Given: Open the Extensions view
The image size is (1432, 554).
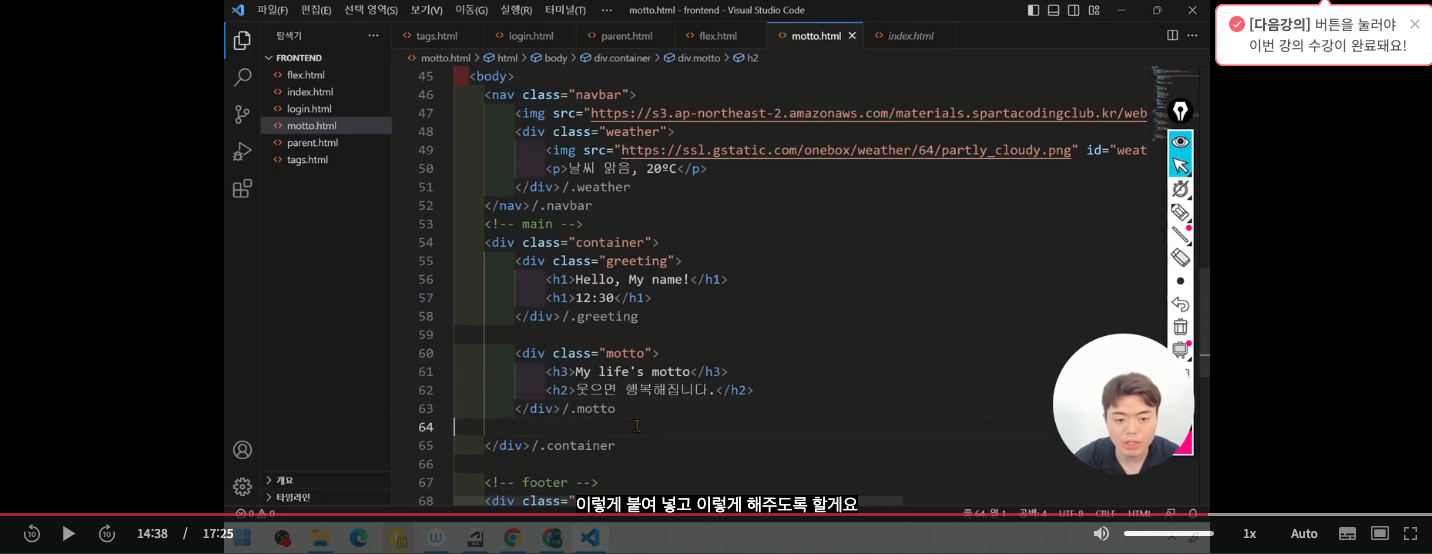Looking at the screenshot, I should pos(242,189).
